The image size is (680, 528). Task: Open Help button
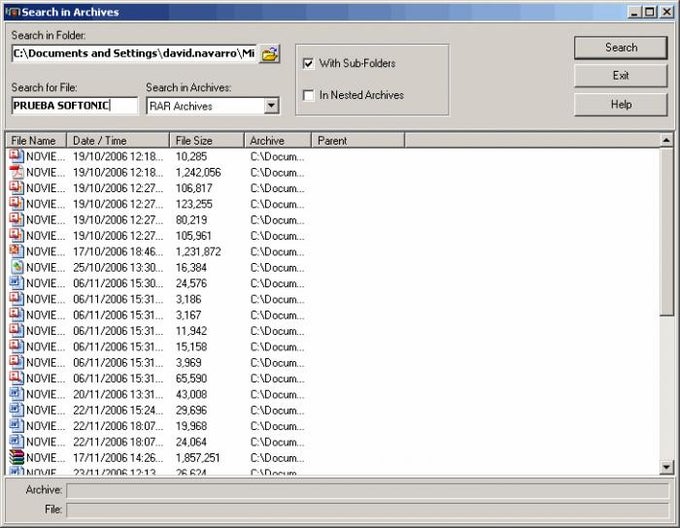click(x=621, y=104)
